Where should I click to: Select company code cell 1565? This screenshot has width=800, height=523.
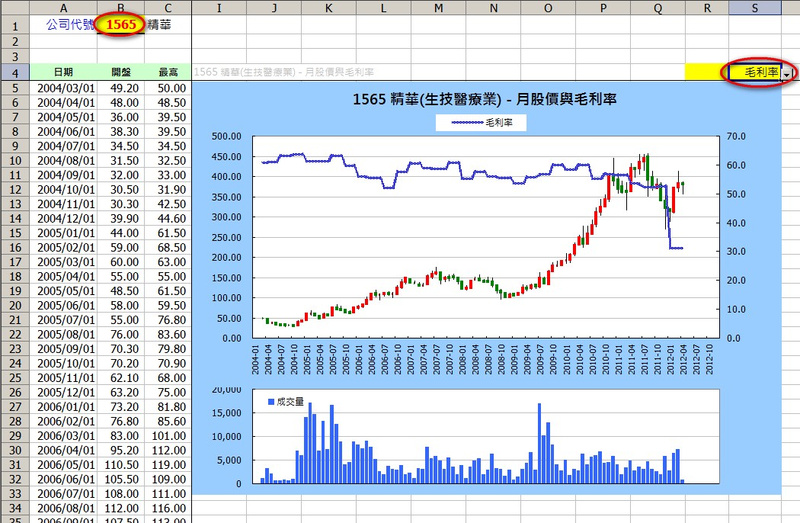click(121, 24)
